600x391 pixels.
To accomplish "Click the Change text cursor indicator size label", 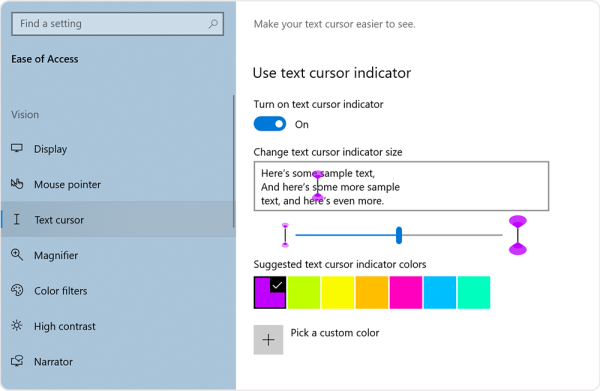I will (x=328, y=152).
